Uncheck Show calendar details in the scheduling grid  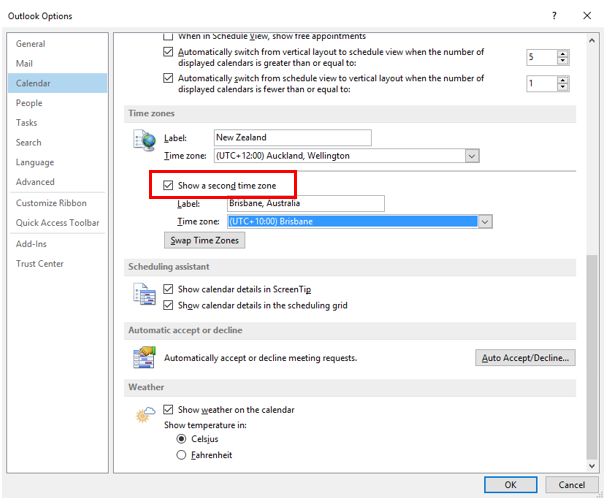[x=168, y=305]
